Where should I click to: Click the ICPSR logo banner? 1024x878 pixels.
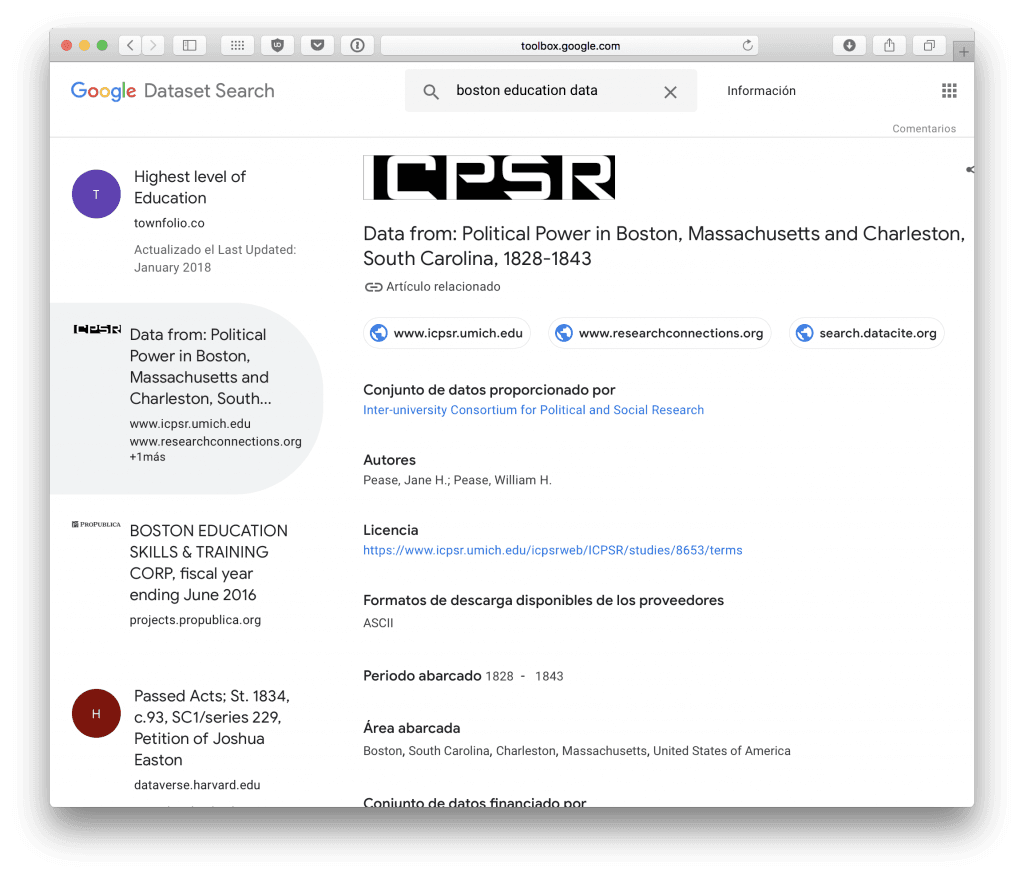(x=489, y=177)
